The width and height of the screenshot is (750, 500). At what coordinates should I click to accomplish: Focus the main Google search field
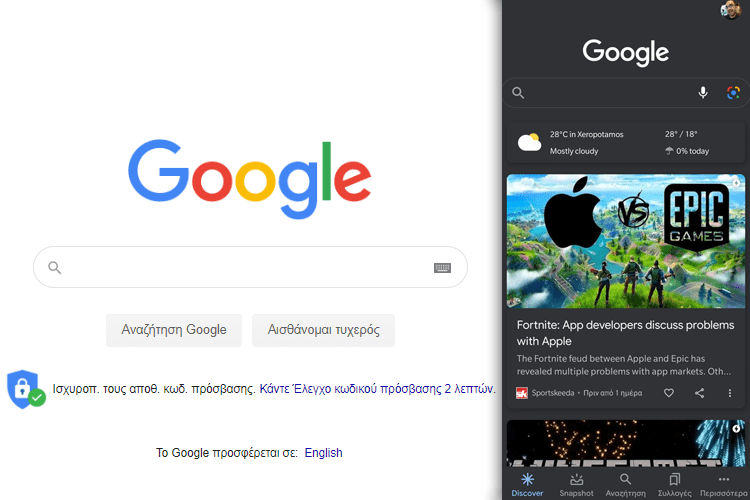[250, 267]
